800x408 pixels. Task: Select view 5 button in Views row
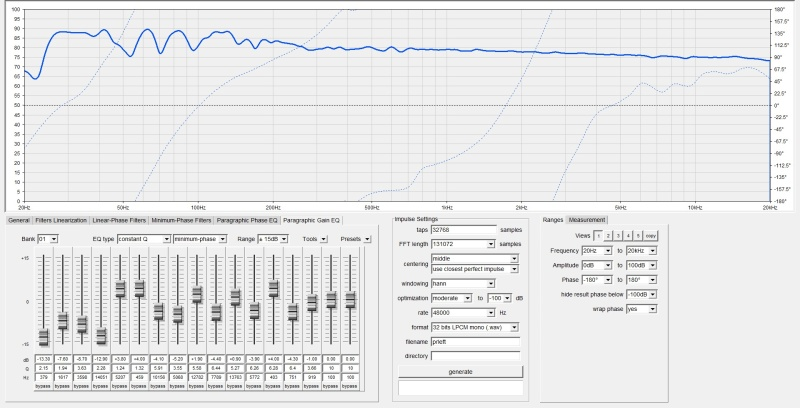(639, 234)
